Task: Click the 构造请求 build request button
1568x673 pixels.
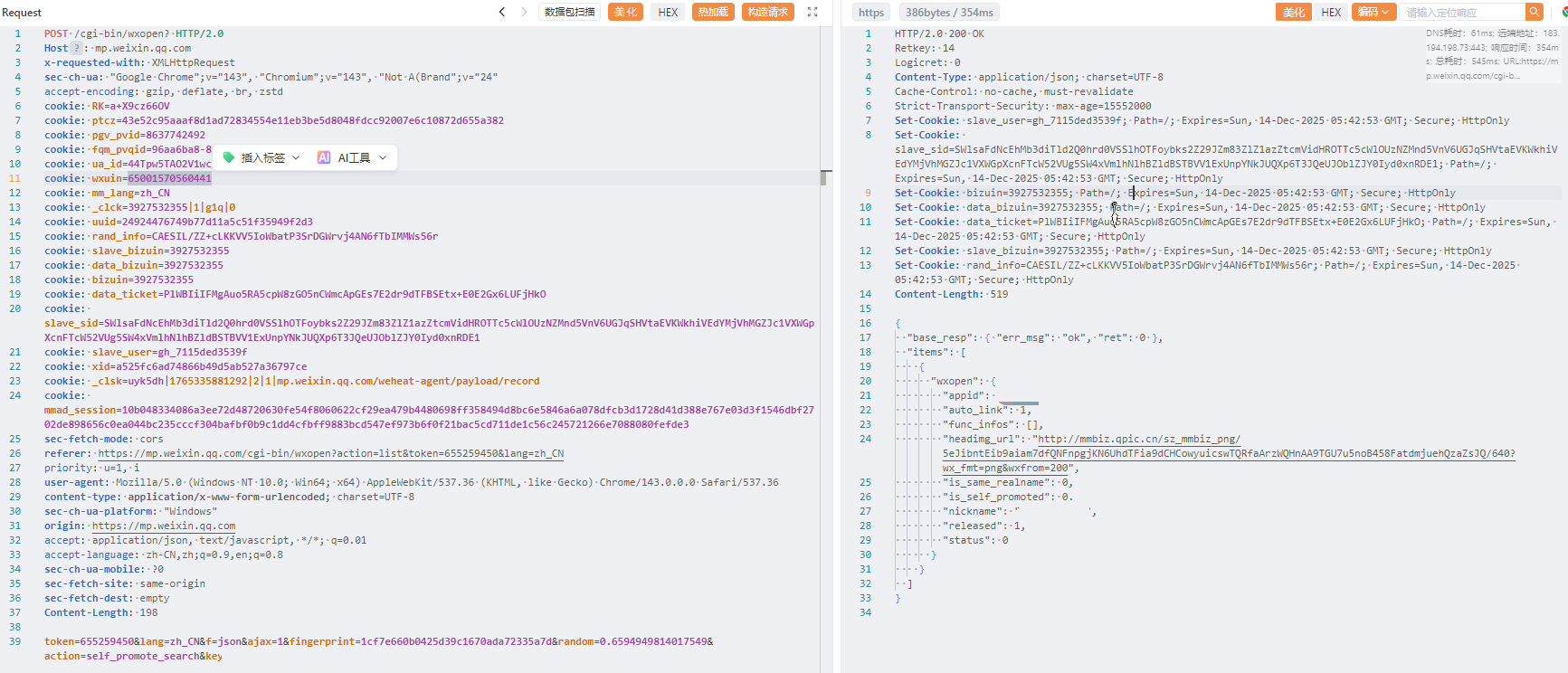Action: [767, 12]
